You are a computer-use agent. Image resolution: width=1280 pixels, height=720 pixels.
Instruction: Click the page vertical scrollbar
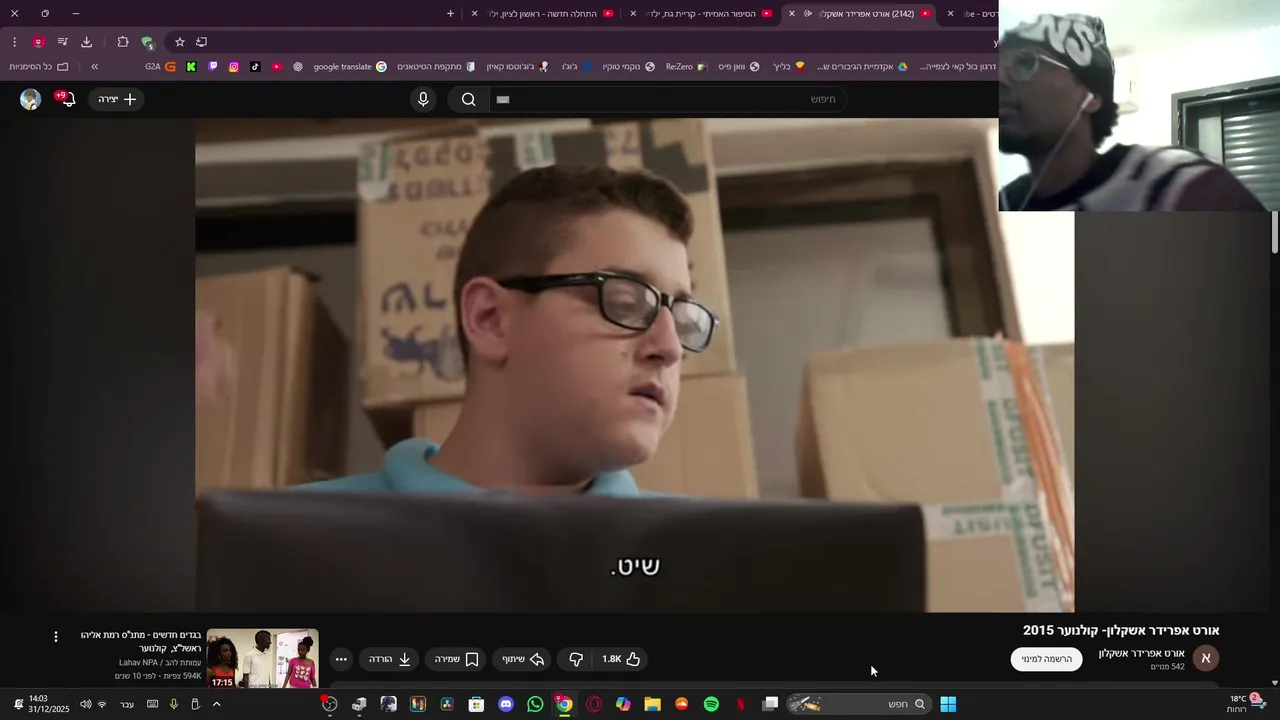(x=1274, y=232)
